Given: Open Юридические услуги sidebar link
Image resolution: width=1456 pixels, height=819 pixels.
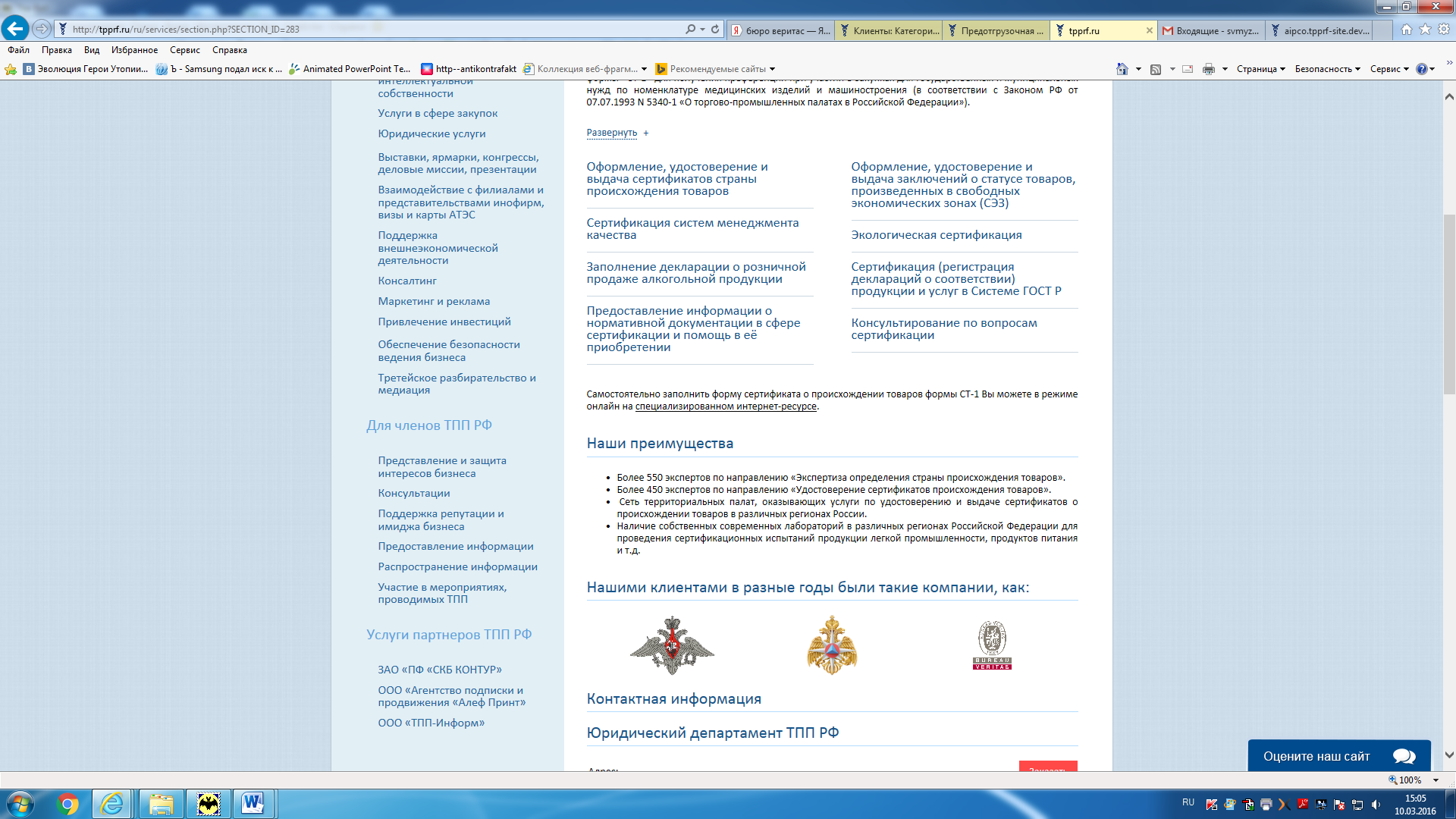Looking at the screenshot, I should click(x=431, y=133).
